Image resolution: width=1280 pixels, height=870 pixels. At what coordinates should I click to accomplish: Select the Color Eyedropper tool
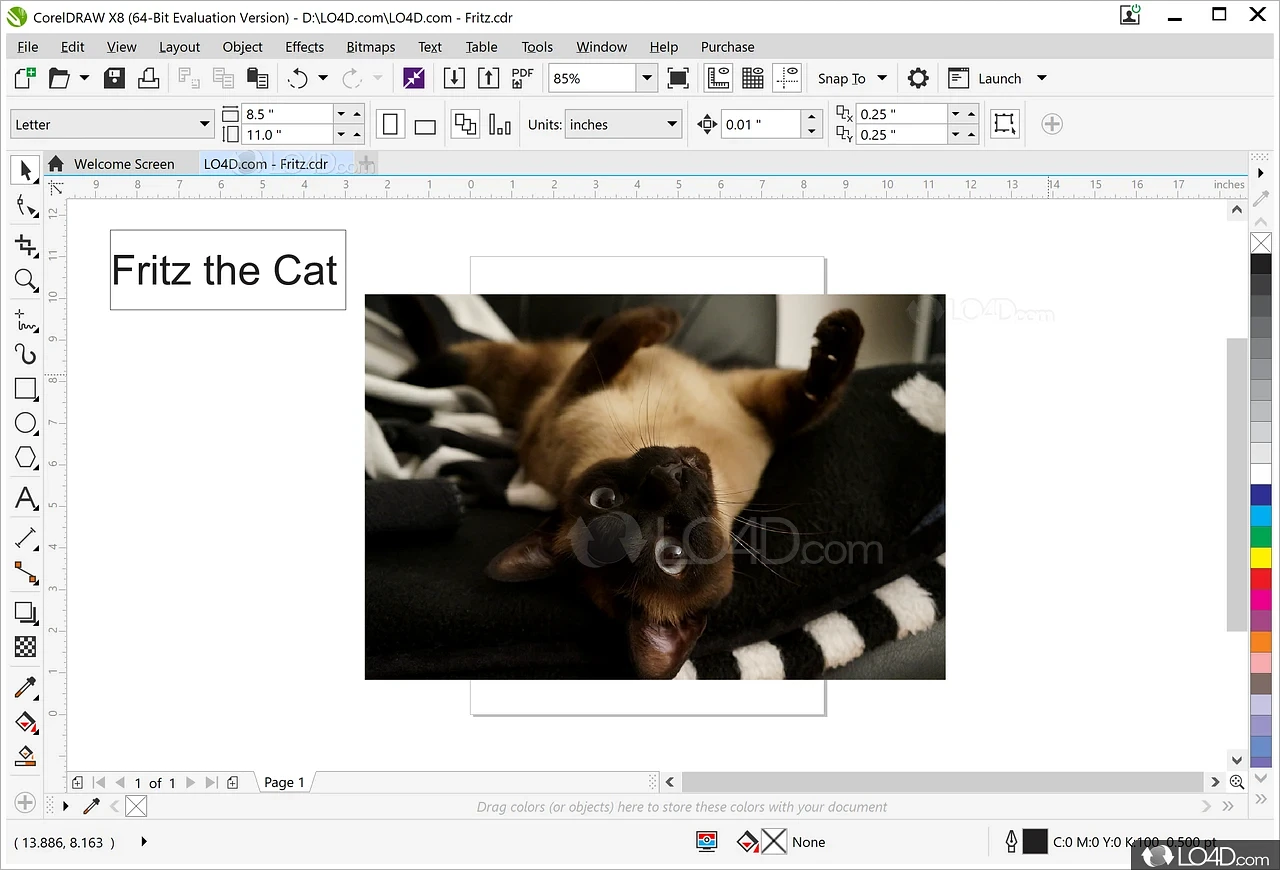click(25, 687)
